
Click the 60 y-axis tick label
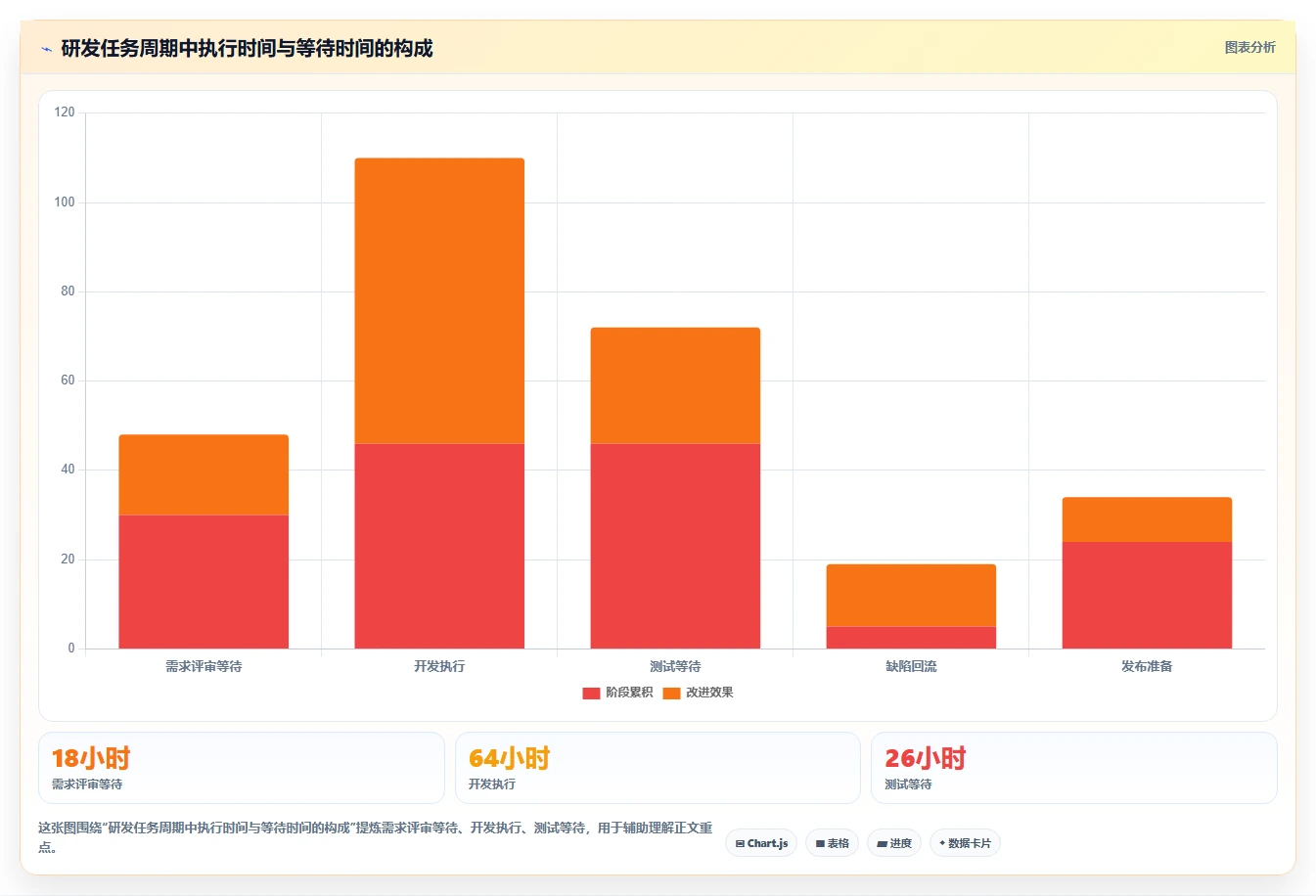[68, 381]
